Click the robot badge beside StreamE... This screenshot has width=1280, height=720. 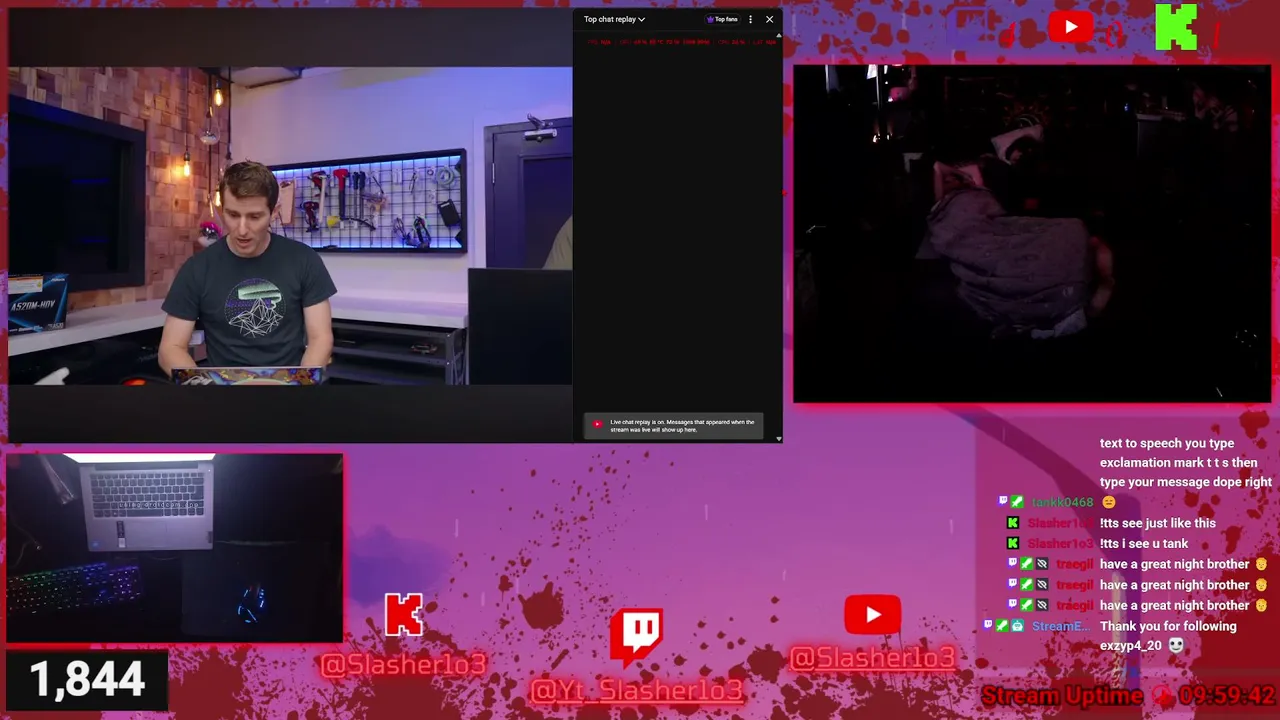click(1017, 626)
